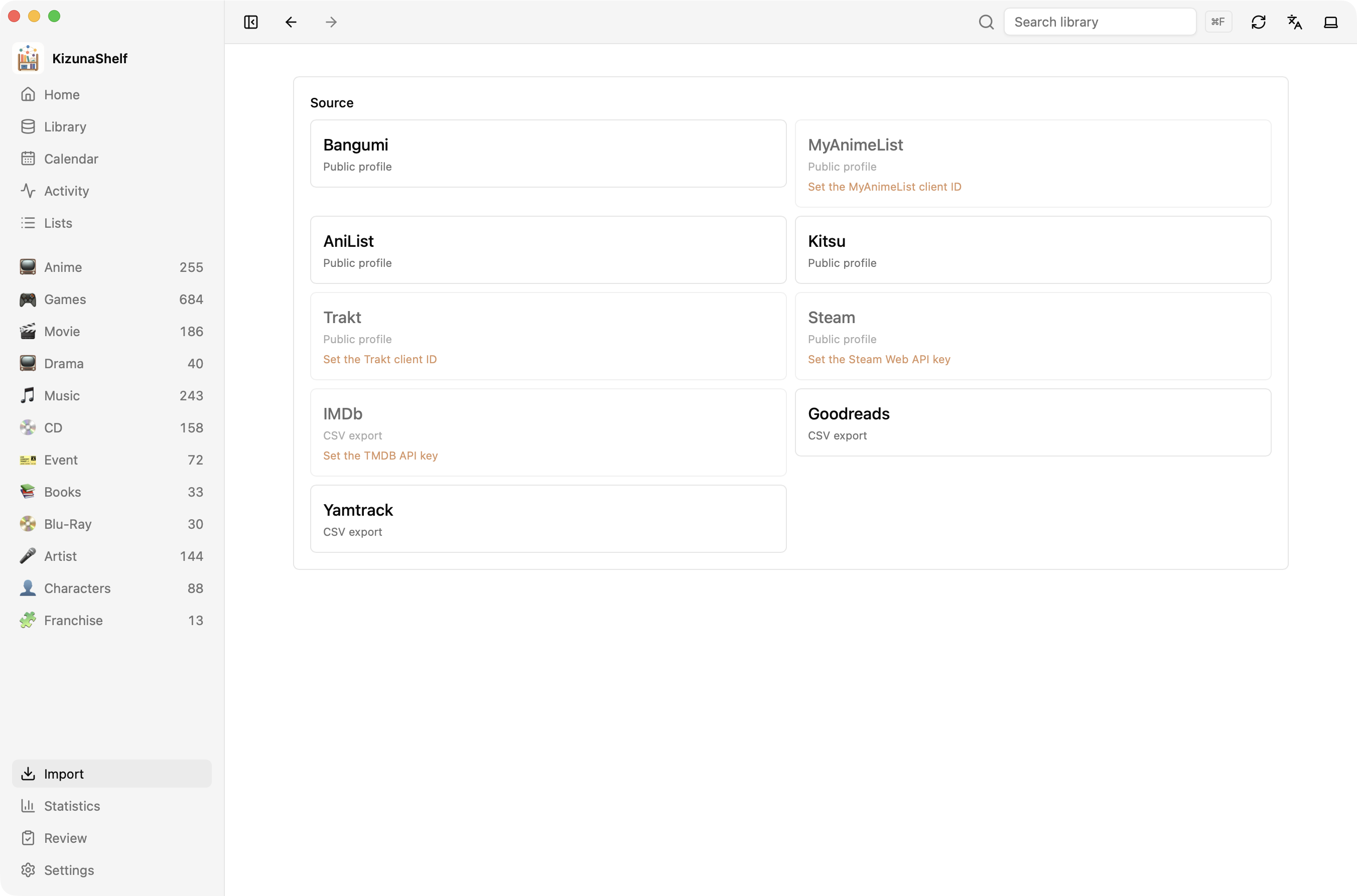The height and width of the screenshot is (896, 1357).
Task: Open the Event category
Action: point(112,460)
